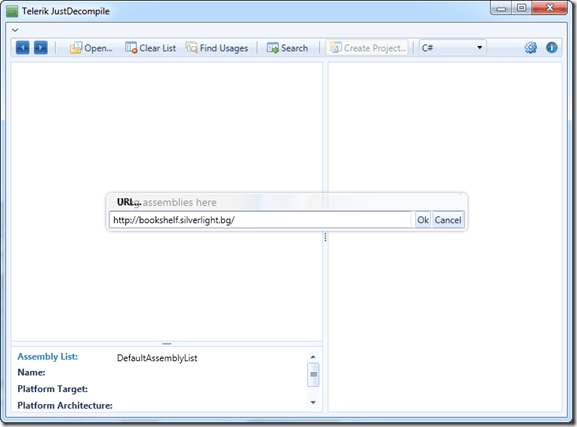Select the DefaultAssemblyList text
Image resolution: width=577 pixels, height=427 pixels.
(157, 358)
